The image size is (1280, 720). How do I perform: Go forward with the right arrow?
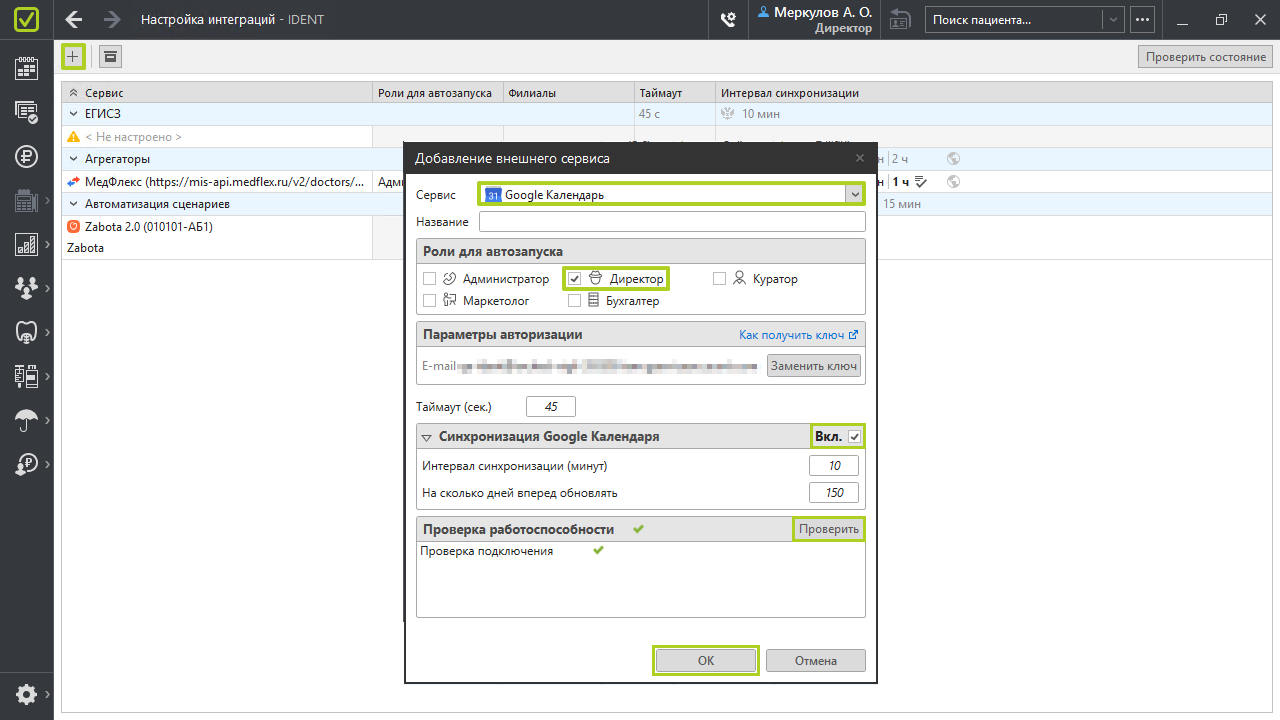pyautogui.click(x=112, y=19)
